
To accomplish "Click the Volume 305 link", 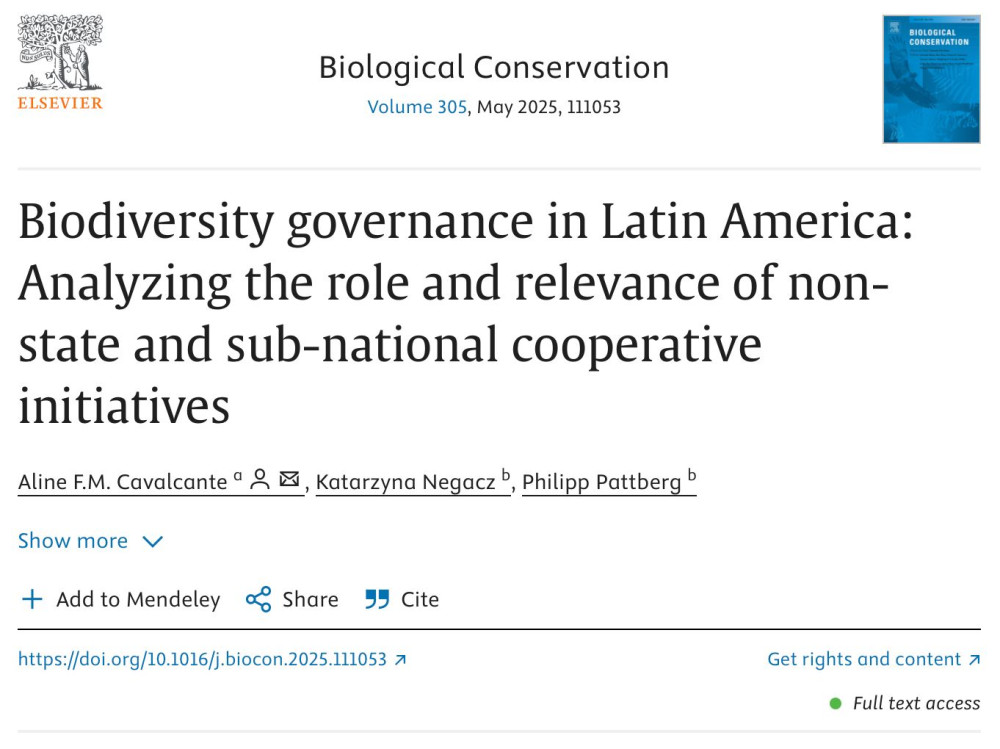I will [x=417, y=106].
